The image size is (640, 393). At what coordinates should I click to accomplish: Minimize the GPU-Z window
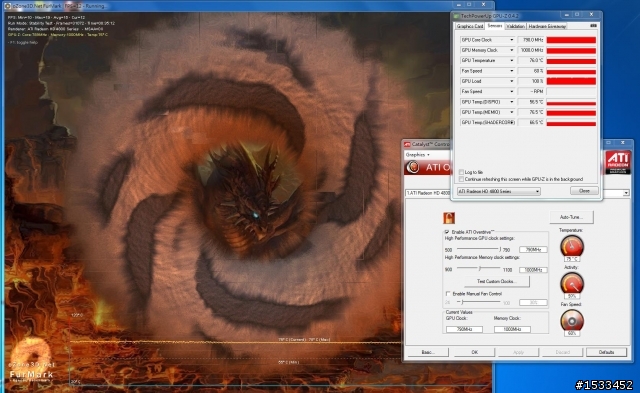point(567,15)
